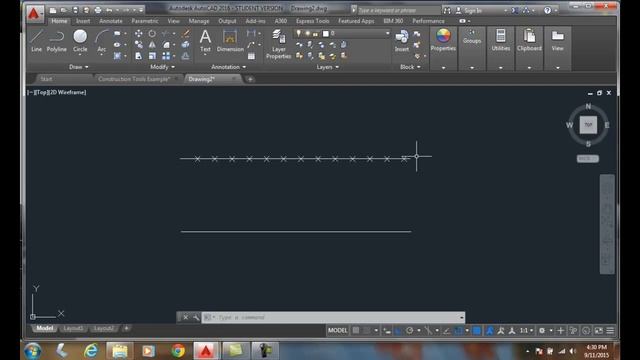Image resolution: width=640 pixels, height=360 pixels.
Task: Toggle polar tracking in status bar
Action: (409, 331)
